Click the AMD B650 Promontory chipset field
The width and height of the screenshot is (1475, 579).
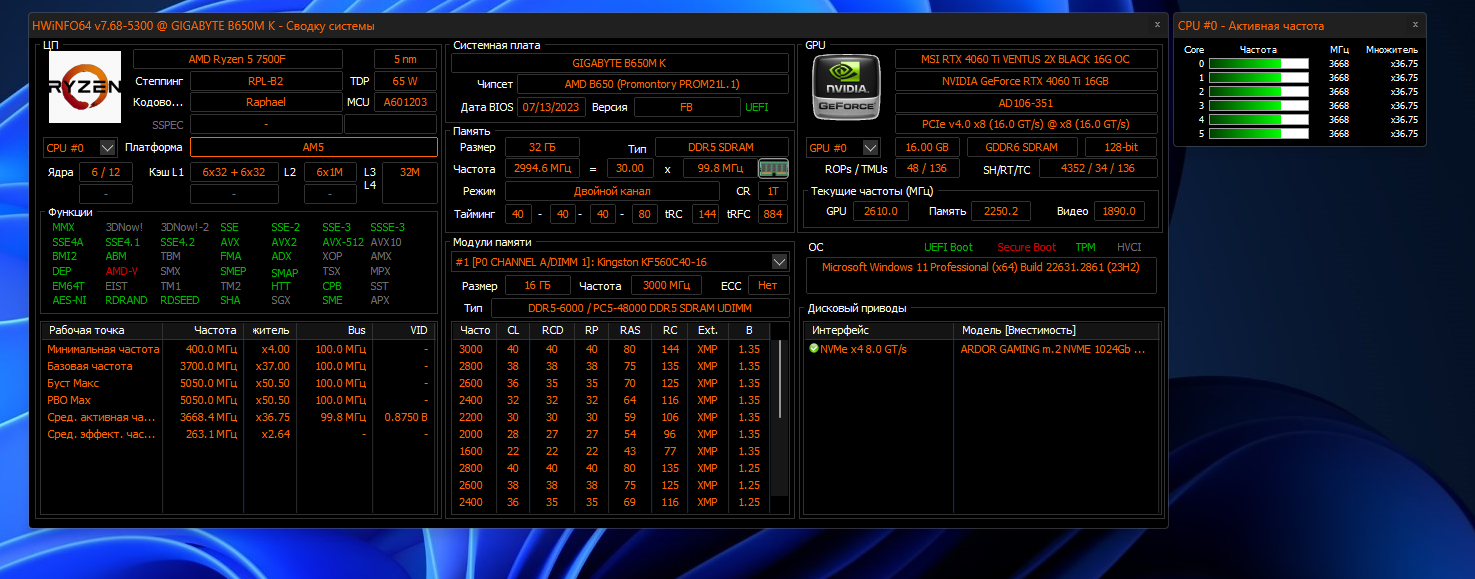(652, 85)
